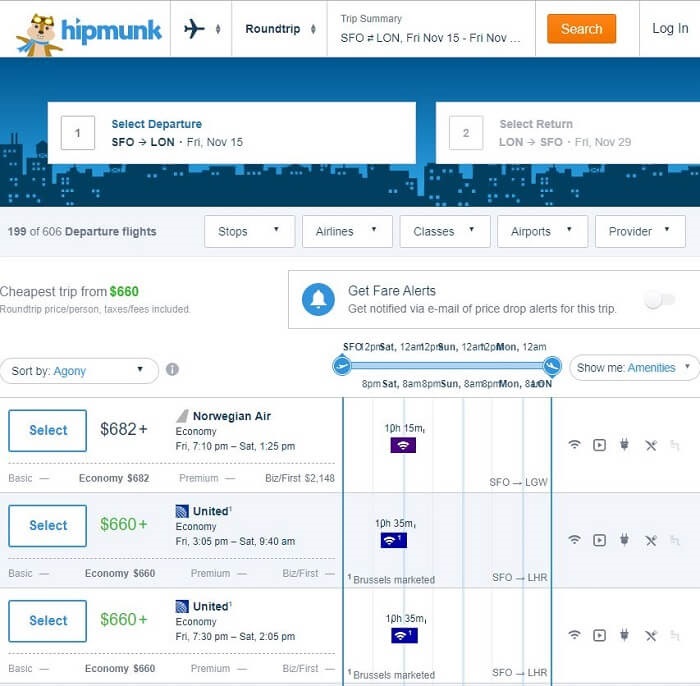Click the seat legroom icon on Norwegian Air row
700x686 pixels.
(675, 445)
